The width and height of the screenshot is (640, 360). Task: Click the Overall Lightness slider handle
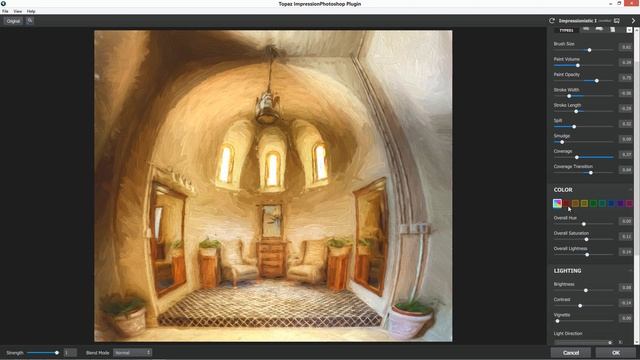pyautogui.click(x=587, y=255)
